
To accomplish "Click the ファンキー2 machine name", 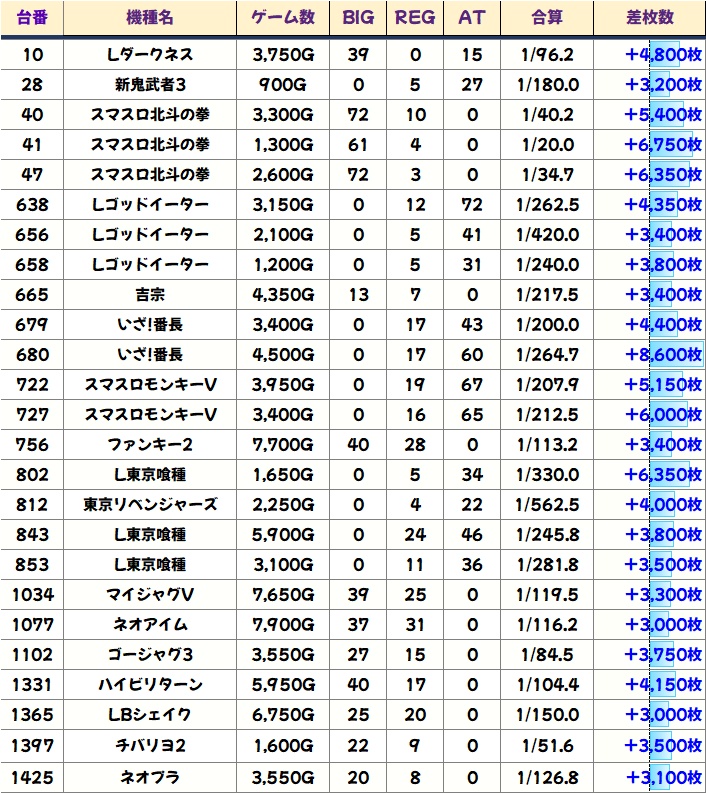I will (150, 445).
